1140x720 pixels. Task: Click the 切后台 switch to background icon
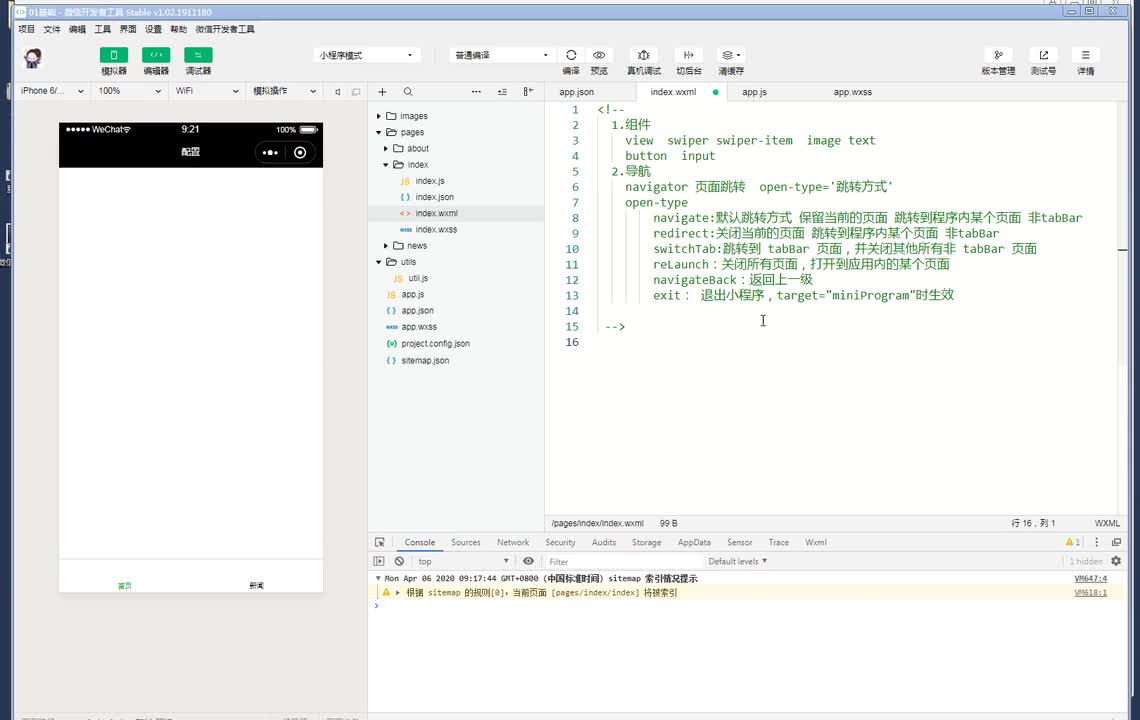pyautogui.click(x=688, y=55)
